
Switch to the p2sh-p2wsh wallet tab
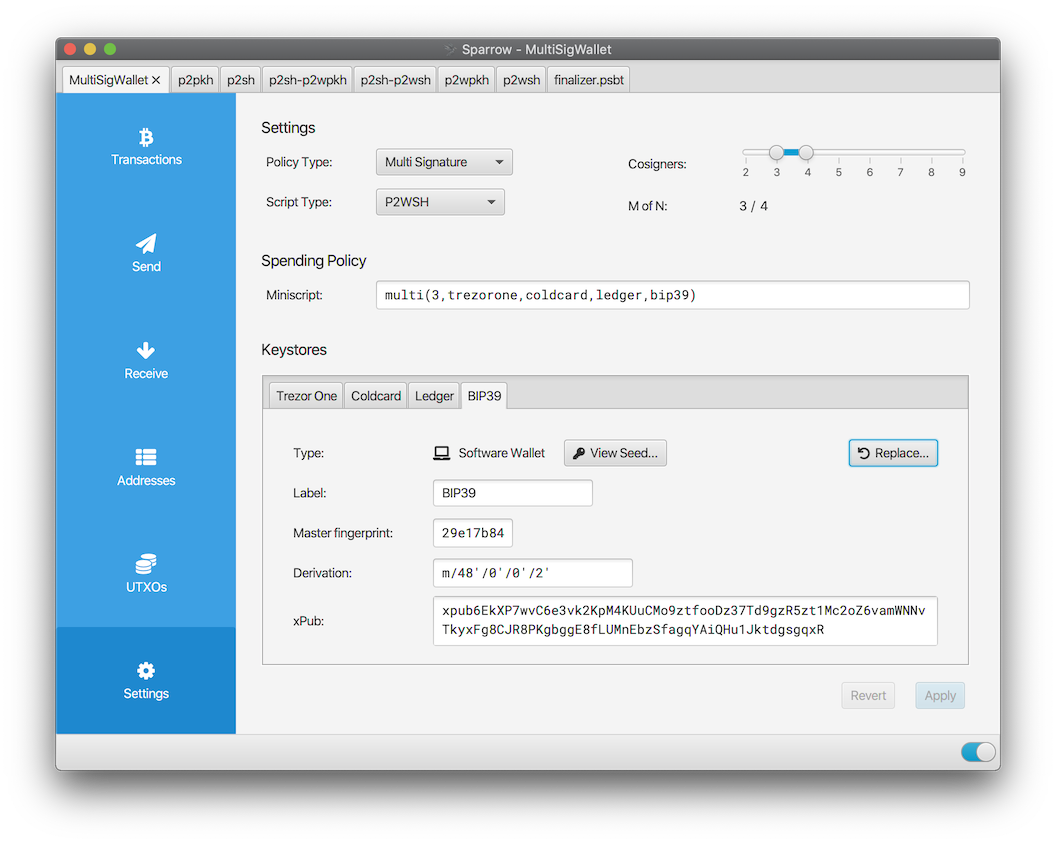tap(395, 80)
